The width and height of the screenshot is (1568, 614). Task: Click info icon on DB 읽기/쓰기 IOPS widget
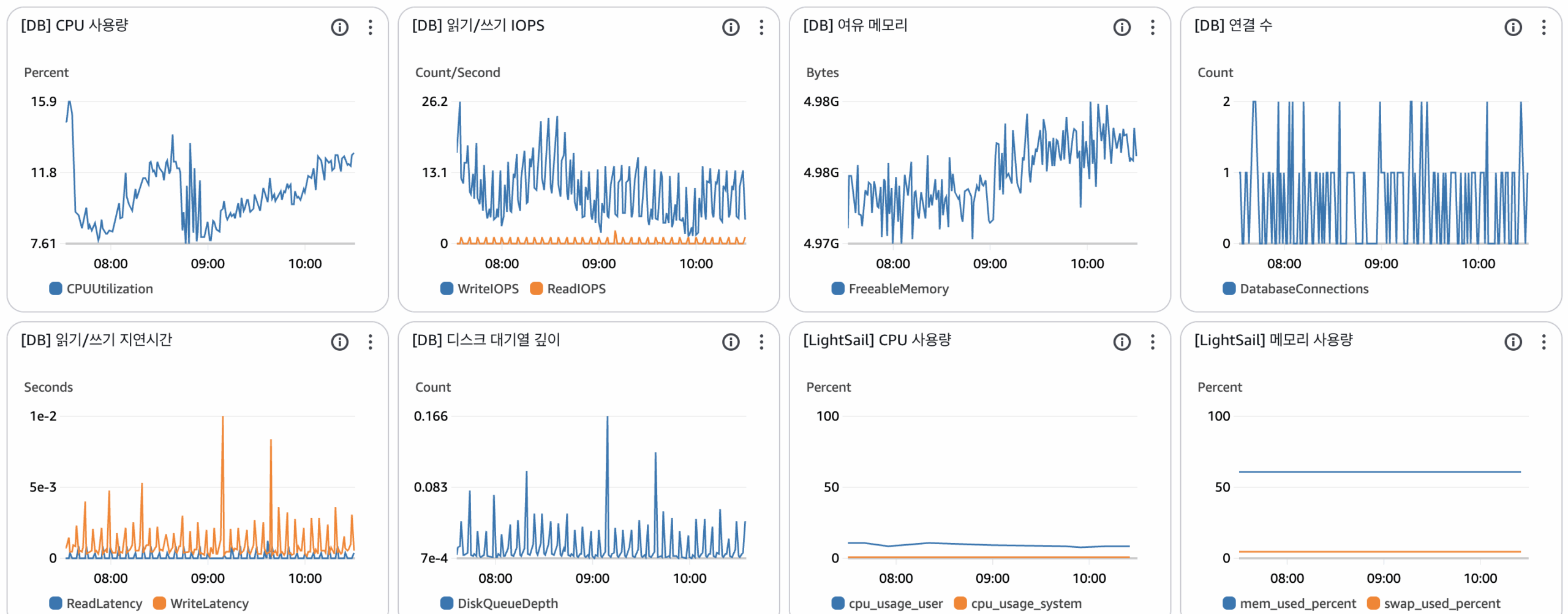[730, 27]
